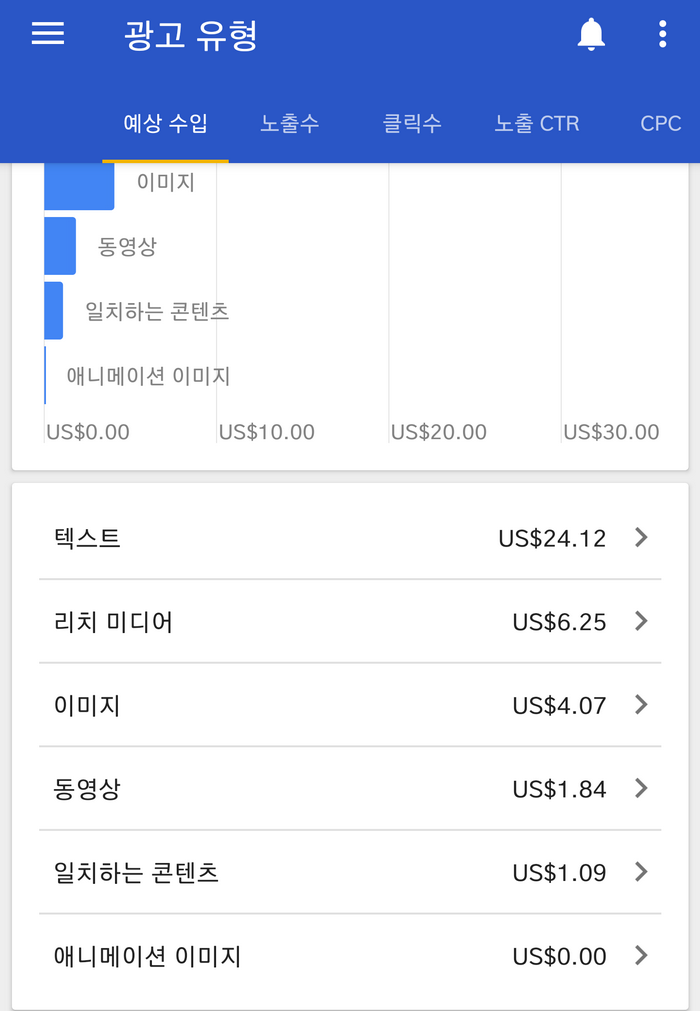
Task: Open the 노출 CTR tab
Action: click(536, 123)
